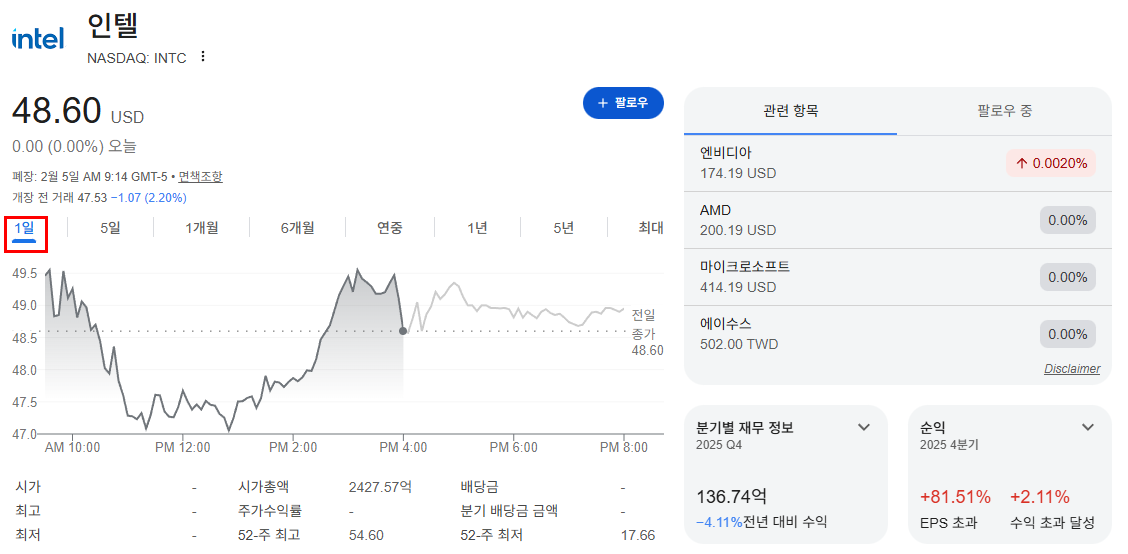
Task: Click the 136.74억 revenue figure
Action: (x=731, y=496)
